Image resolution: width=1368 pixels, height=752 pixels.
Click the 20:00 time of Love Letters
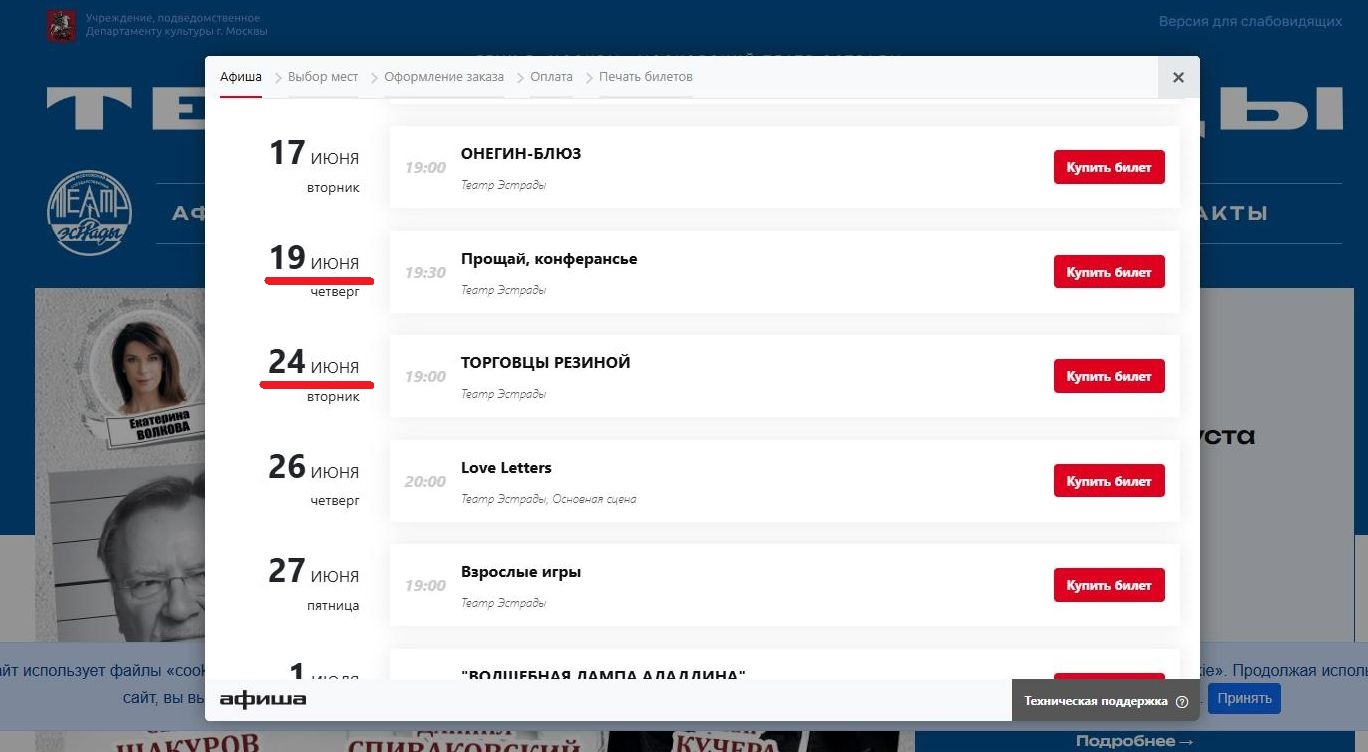click(425, 481)
